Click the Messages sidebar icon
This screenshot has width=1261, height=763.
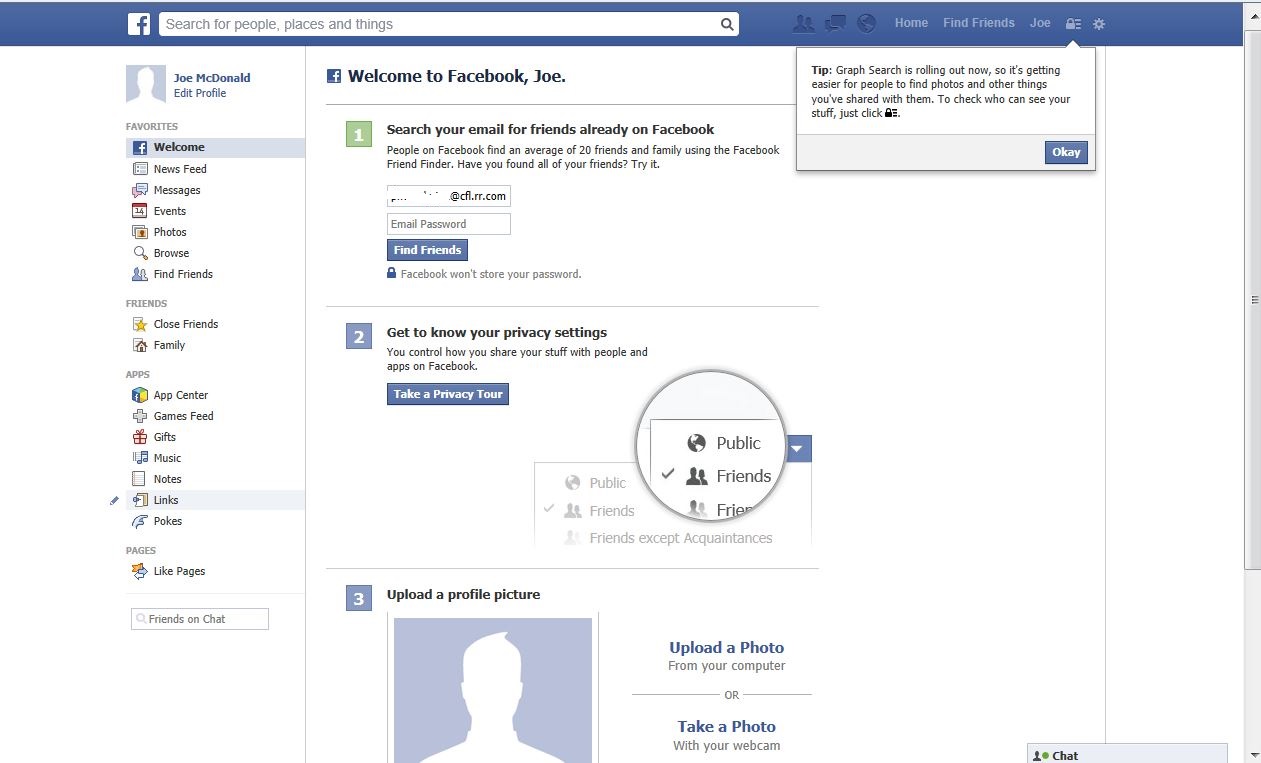coord(140,190)
